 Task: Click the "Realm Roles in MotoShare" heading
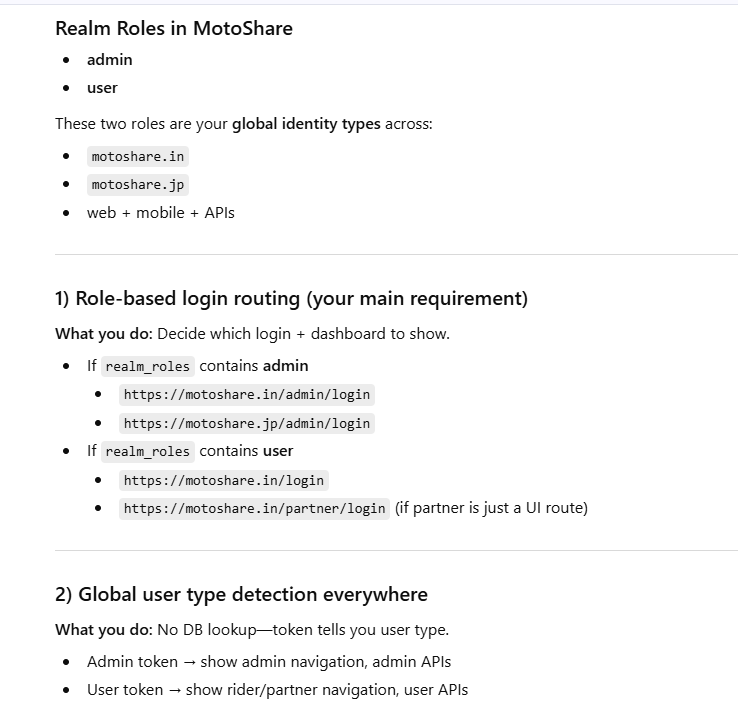(174, 28)
